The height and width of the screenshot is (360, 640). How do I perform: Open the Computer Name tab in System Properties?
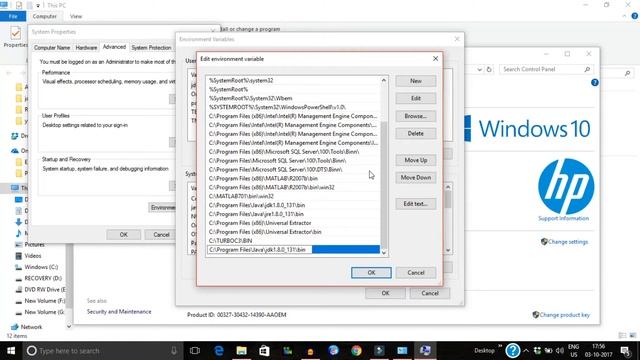(x=52, y=48)
